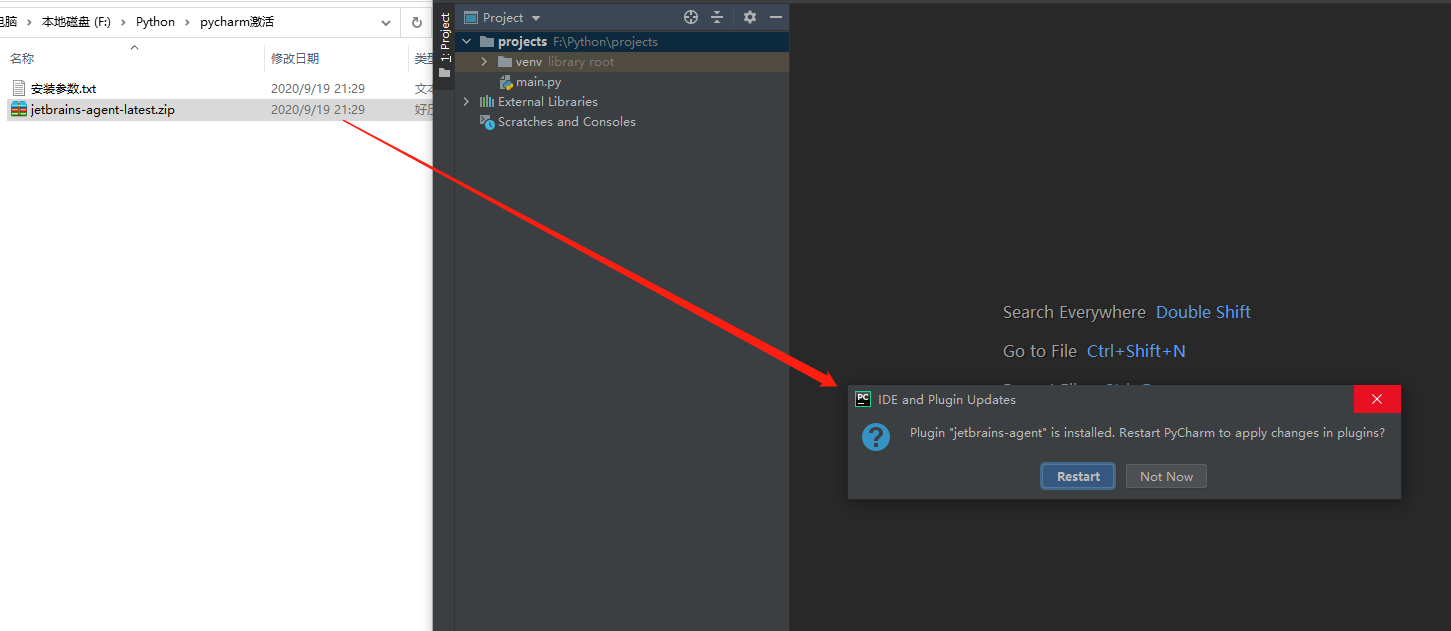Choose Not Now in the plugin dialog
Screen dimensions: 1451x631
[1166, 476]
